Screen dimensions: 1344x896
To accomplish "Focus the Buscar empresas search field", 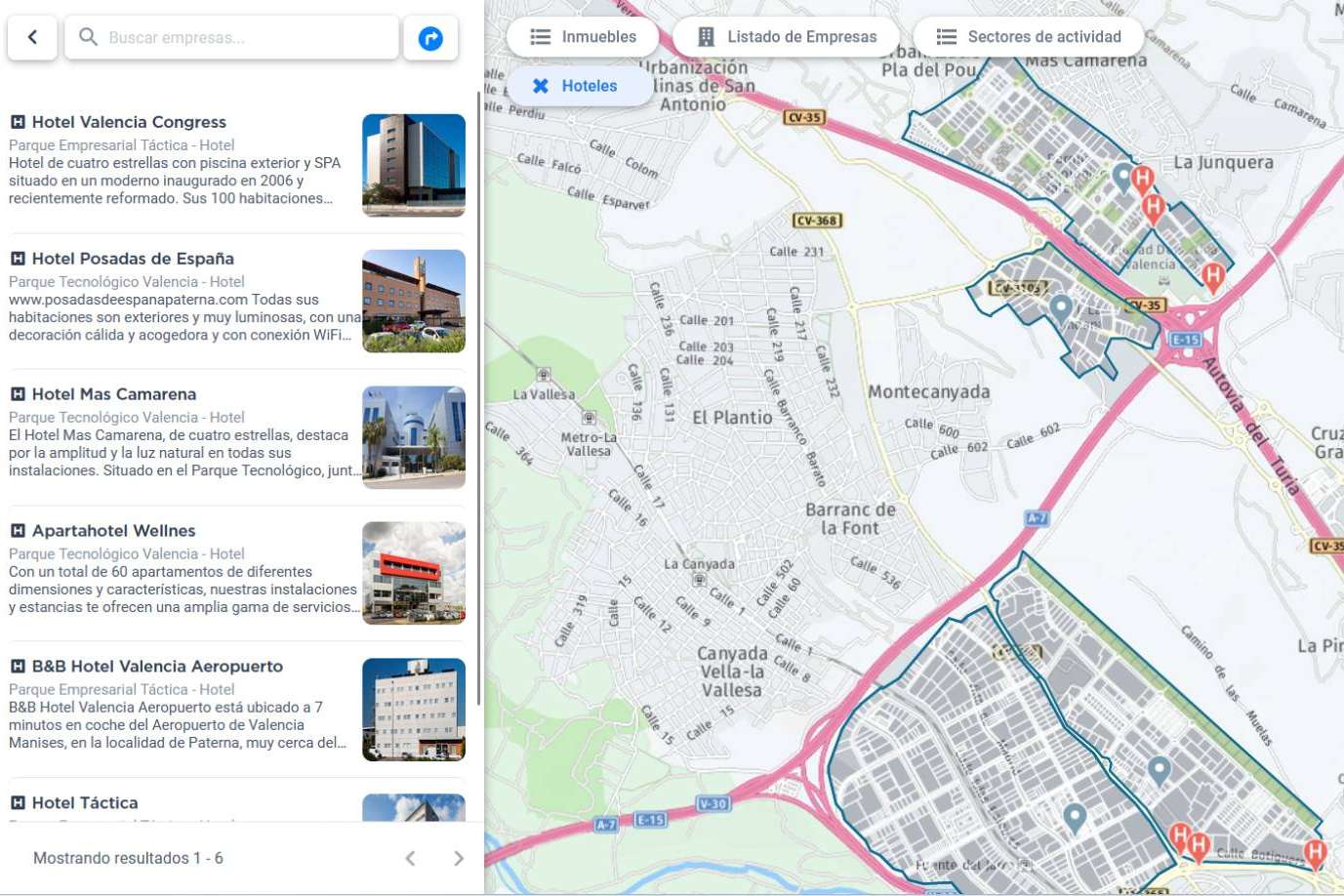I will (232, 37).
